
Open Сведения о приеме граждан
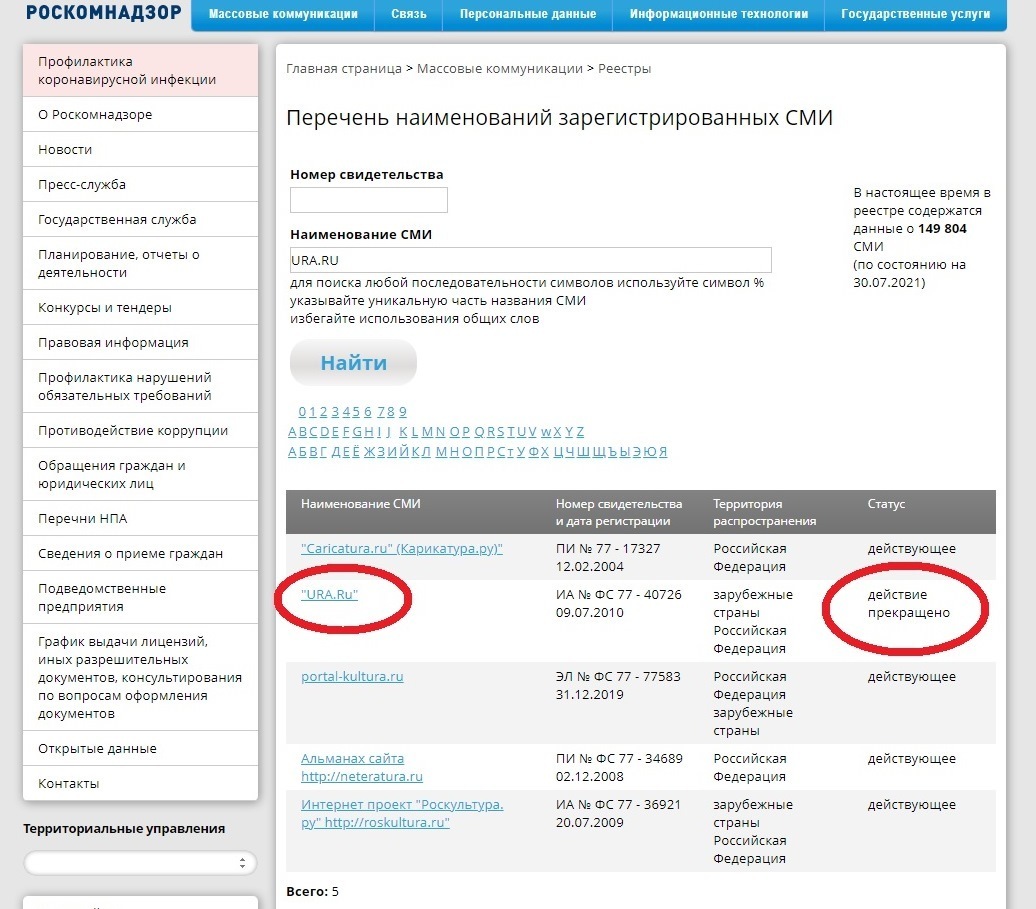point(140,554)
